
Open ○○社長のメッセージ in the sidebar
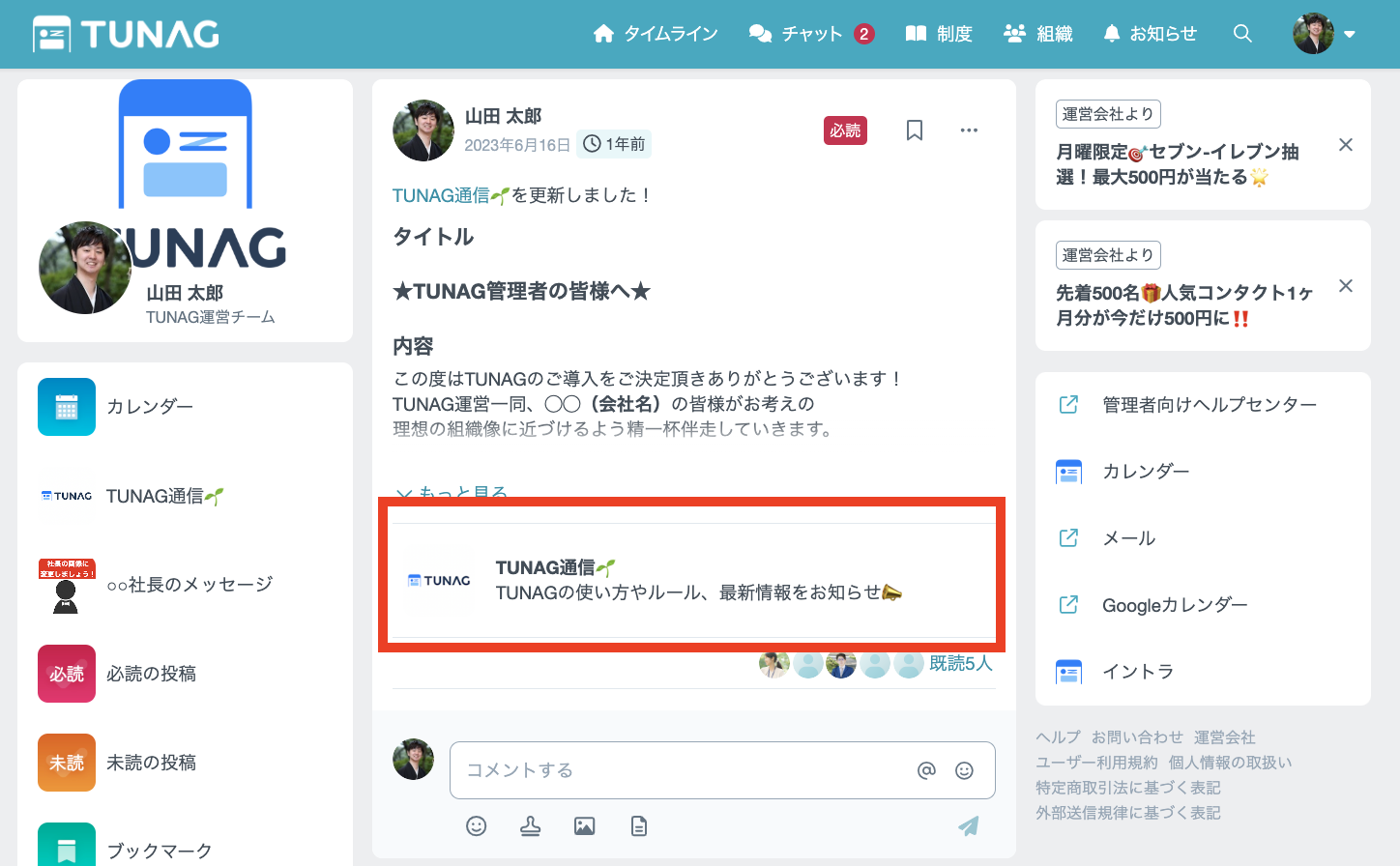pyautogui.click(x=185, y=585)
